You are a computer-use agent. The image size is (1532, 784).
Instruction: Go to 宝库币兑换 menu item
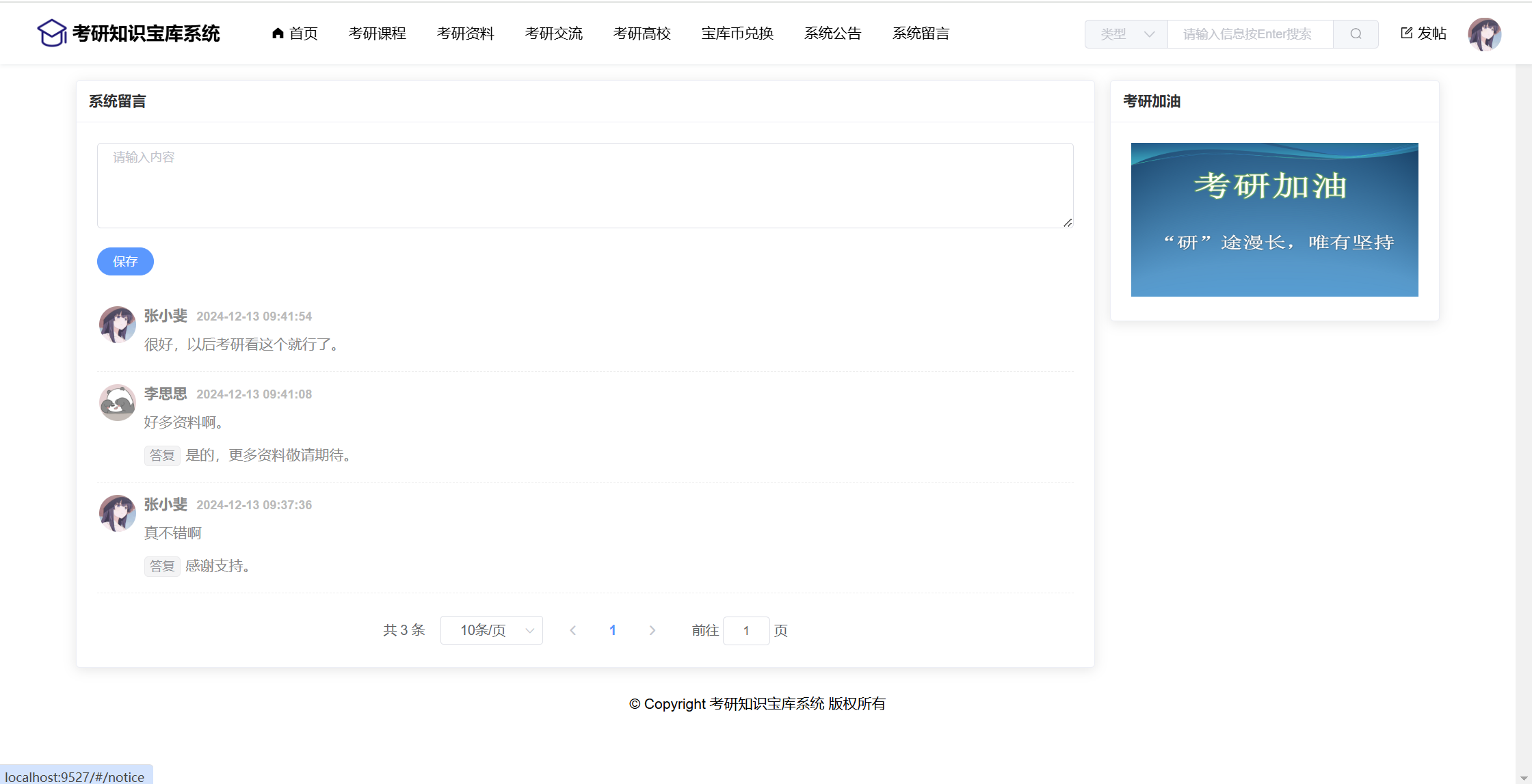(x=737, y=33)
